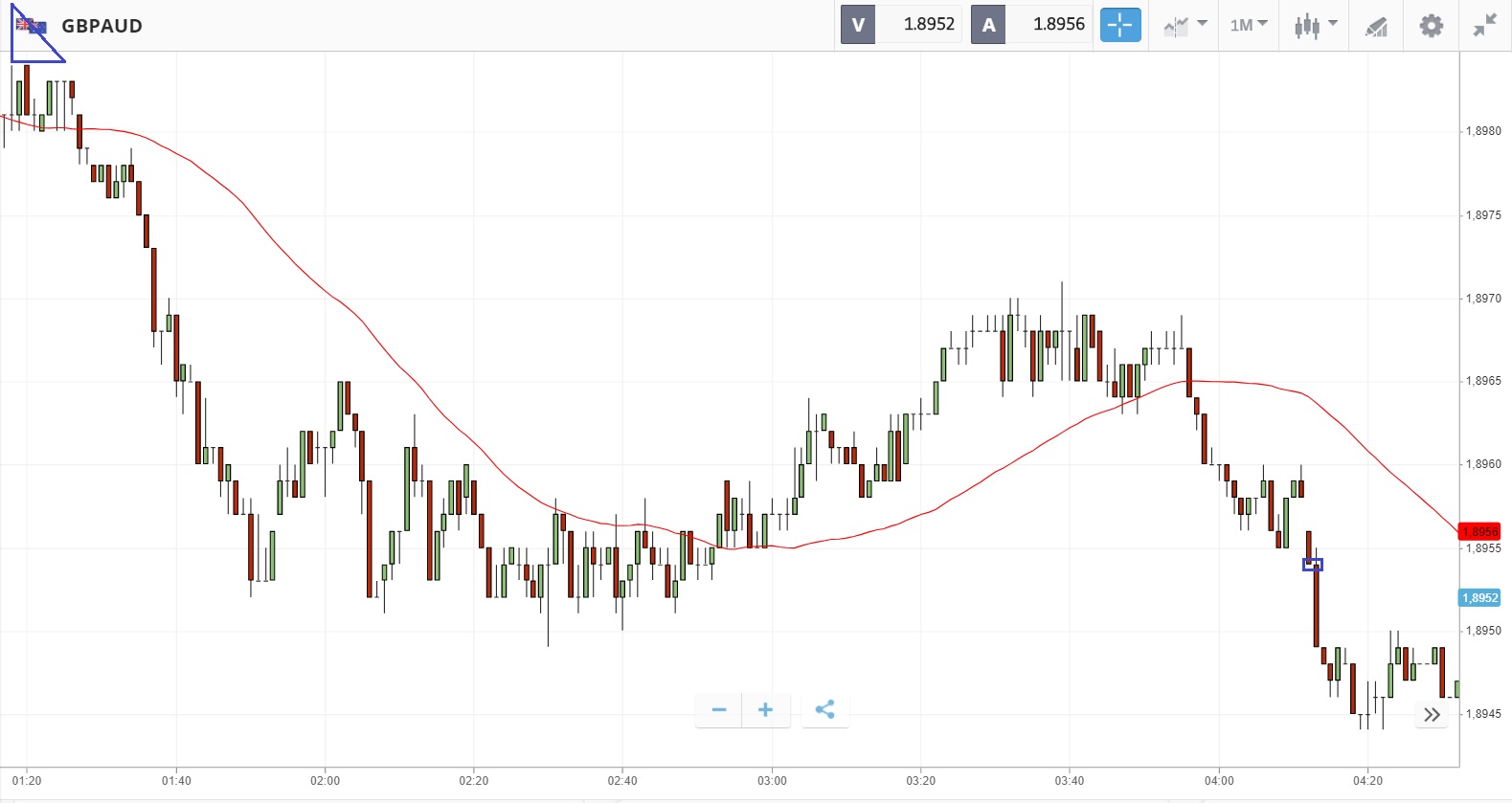The height and width of the screenshot is (803, 1512).
Task: Click the GBPAUD symbol name
Action: (102, 26)
